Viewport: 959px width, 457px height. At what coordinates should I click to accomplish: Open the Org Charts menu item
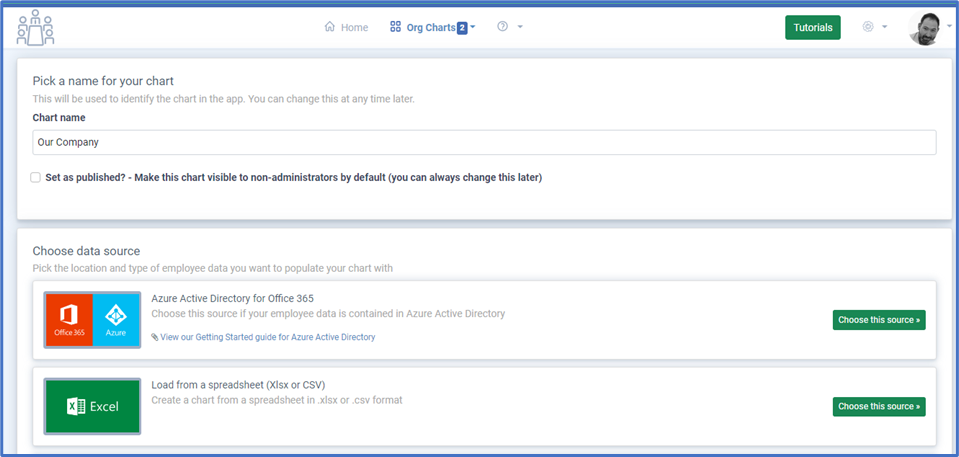click(x=430, y=27)
